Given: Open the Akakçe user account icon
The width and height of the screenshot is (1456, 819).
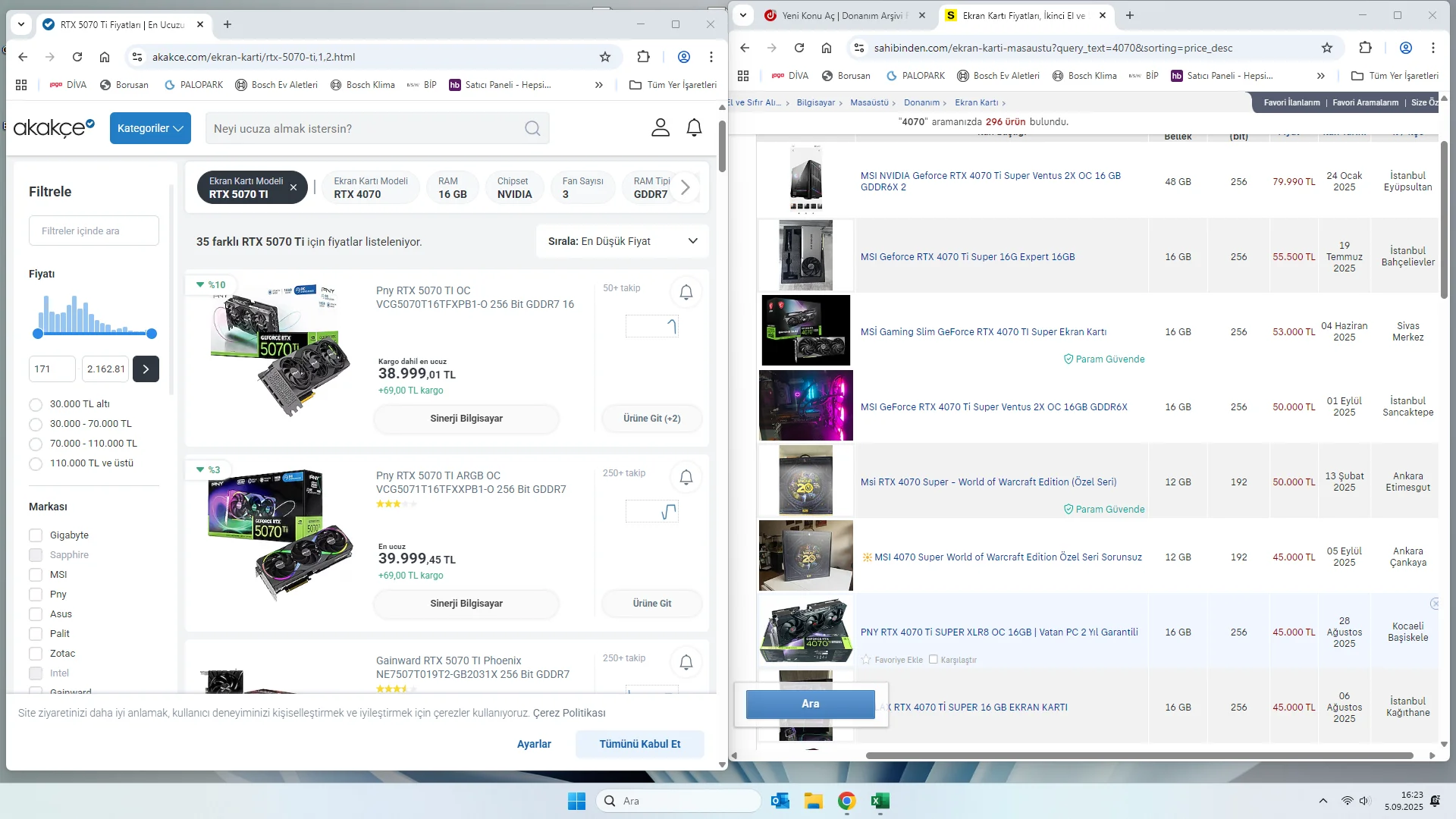Looking at the screenshot, I should click(x=661, y=128).
